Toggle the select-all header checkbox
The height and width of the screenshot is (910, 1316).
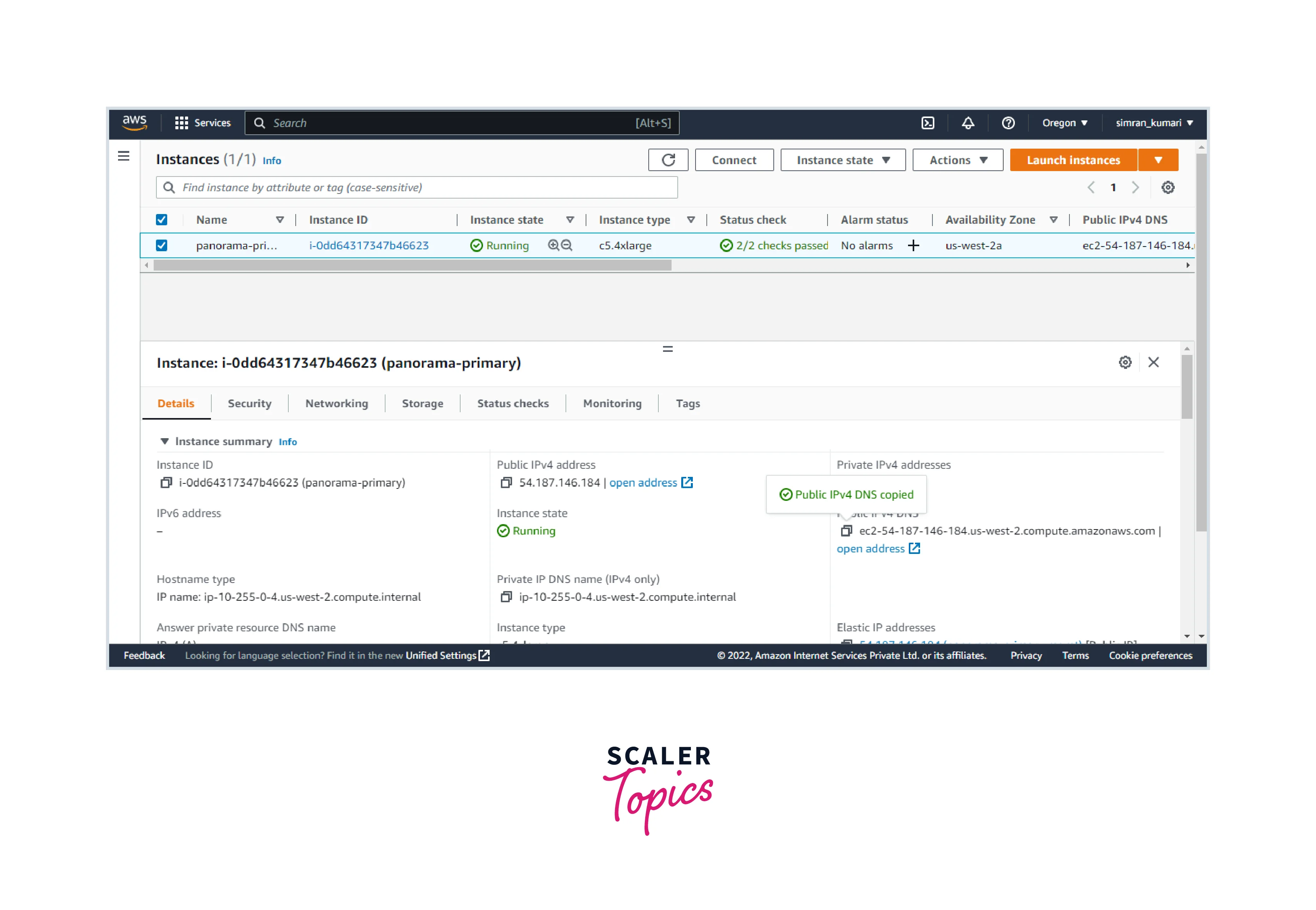(162, 220)
